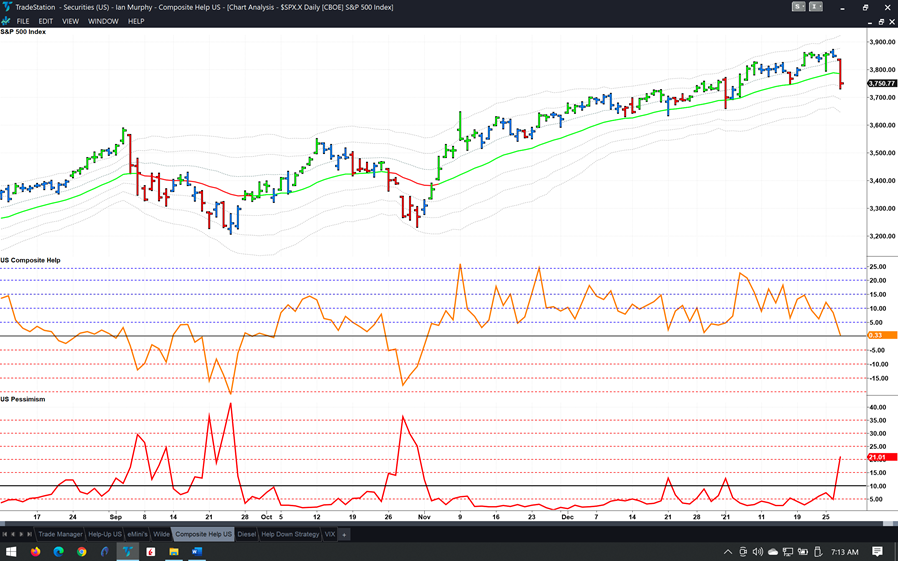This screenshot has width=898, height=561.
Task: Add a new workspace tab with plus button
Action: [344, 534]
